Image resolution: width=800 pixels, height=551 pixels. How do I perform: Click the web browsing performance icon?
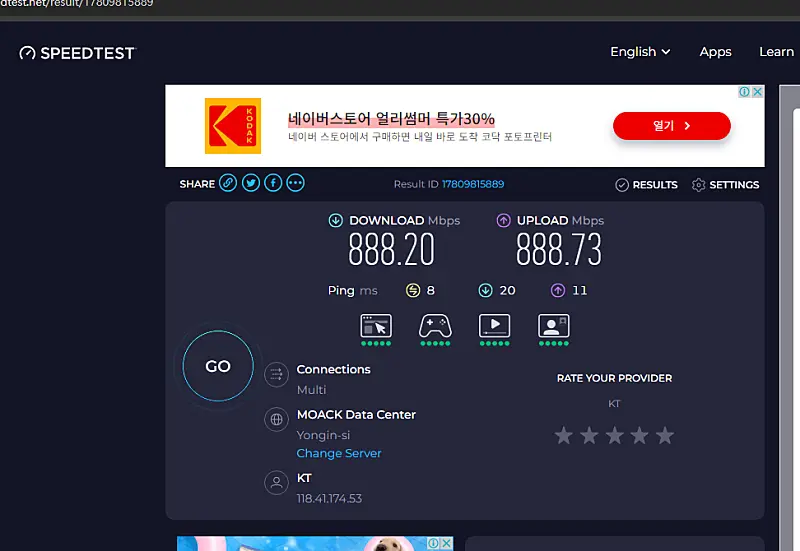coord(376,326)
